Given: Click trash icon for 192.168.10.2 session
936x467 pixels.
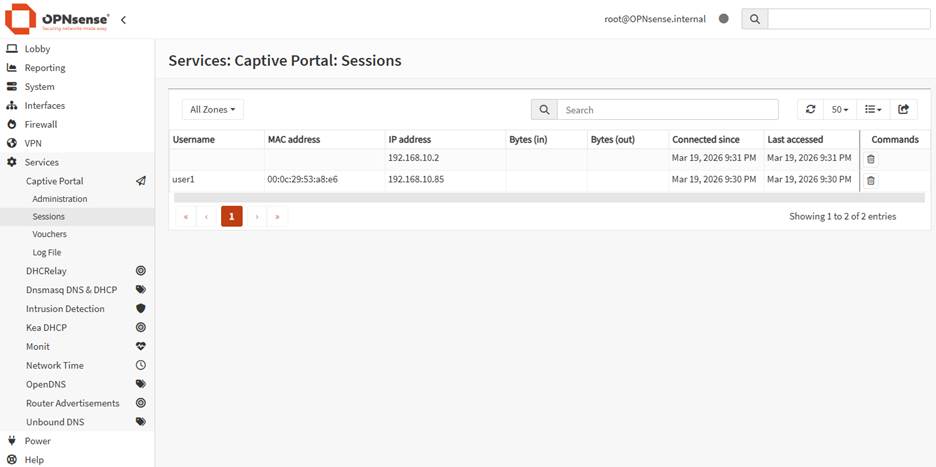Looking at the screenshot, I should (870, 159).
